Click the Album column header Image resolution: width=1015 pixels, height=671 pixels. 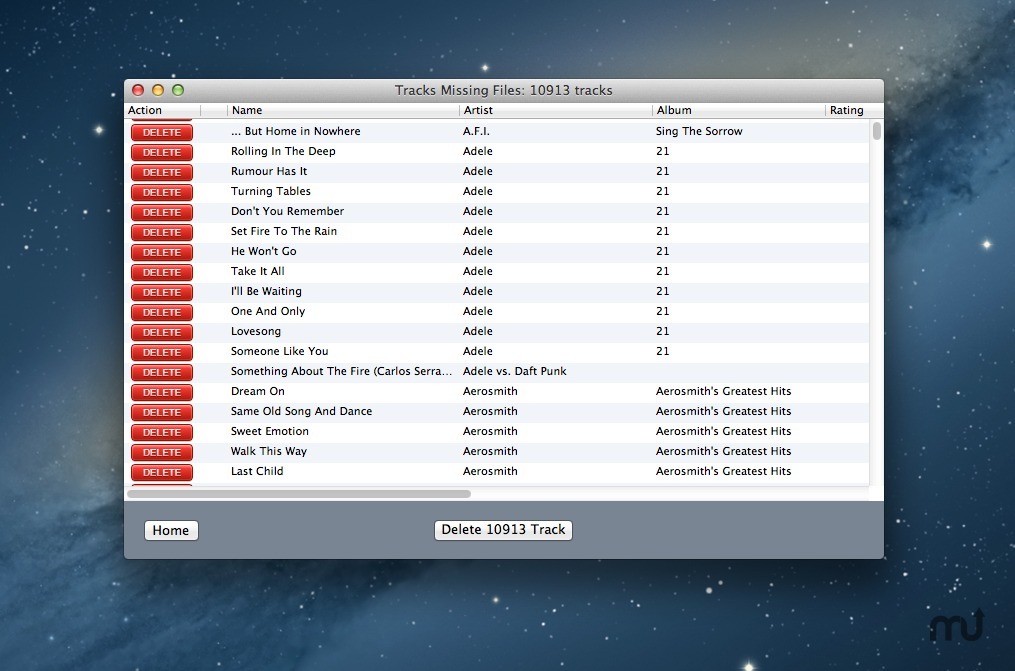(x=674, y=110)
